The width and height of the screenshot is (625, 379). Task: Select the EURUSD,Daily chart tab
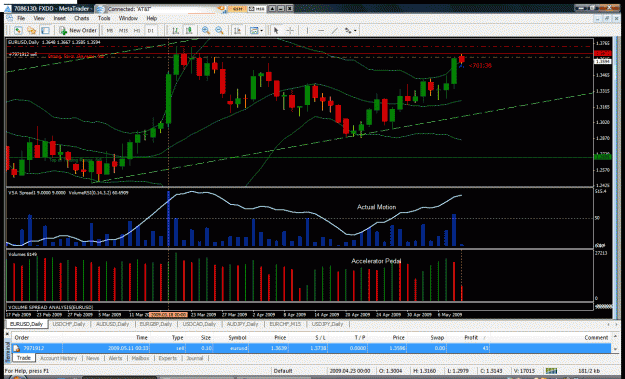point(27,324)
